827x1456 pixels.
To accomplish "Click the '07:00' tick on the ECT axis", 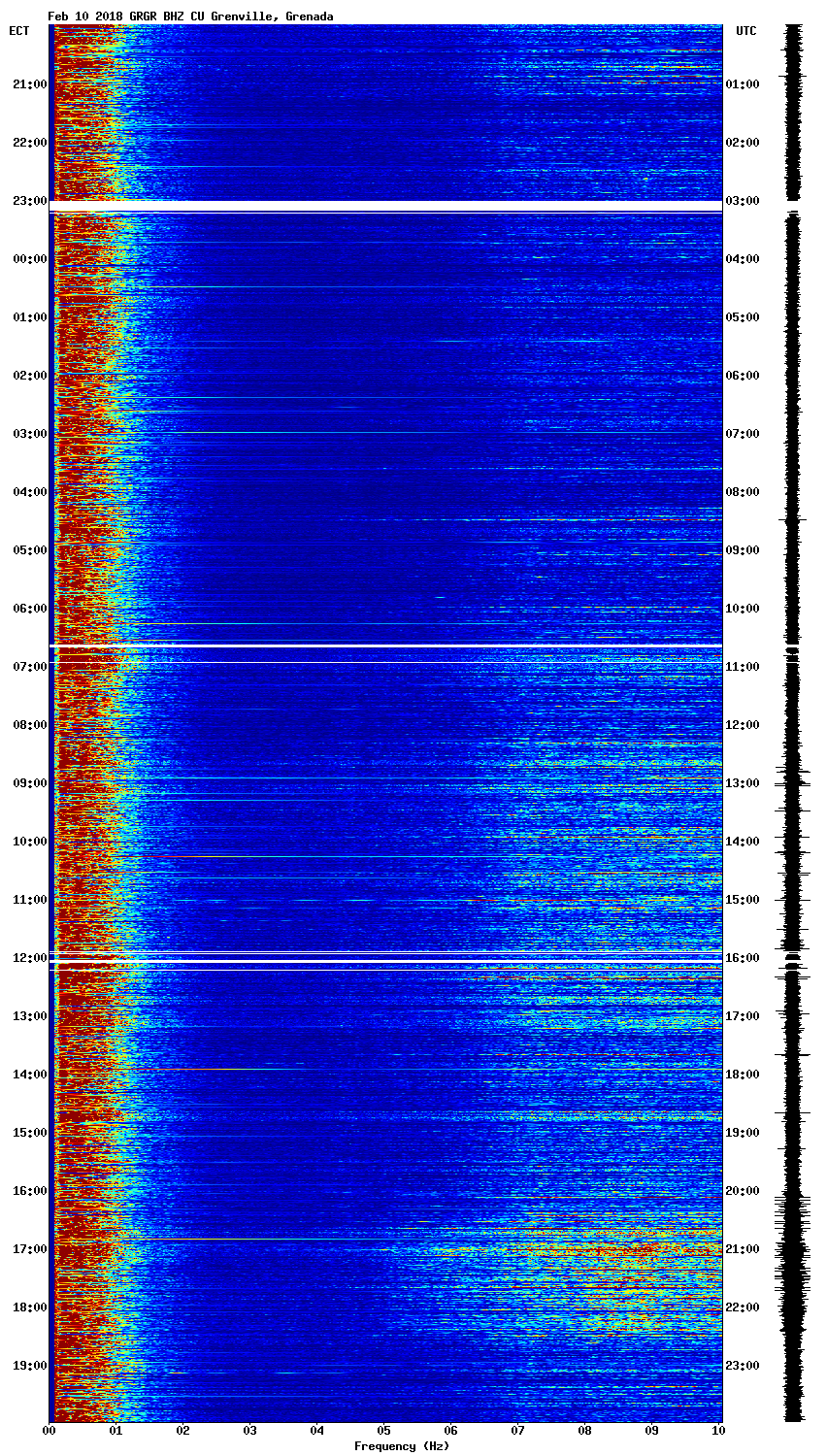I will pyautogui.click(x=29, y=667).
